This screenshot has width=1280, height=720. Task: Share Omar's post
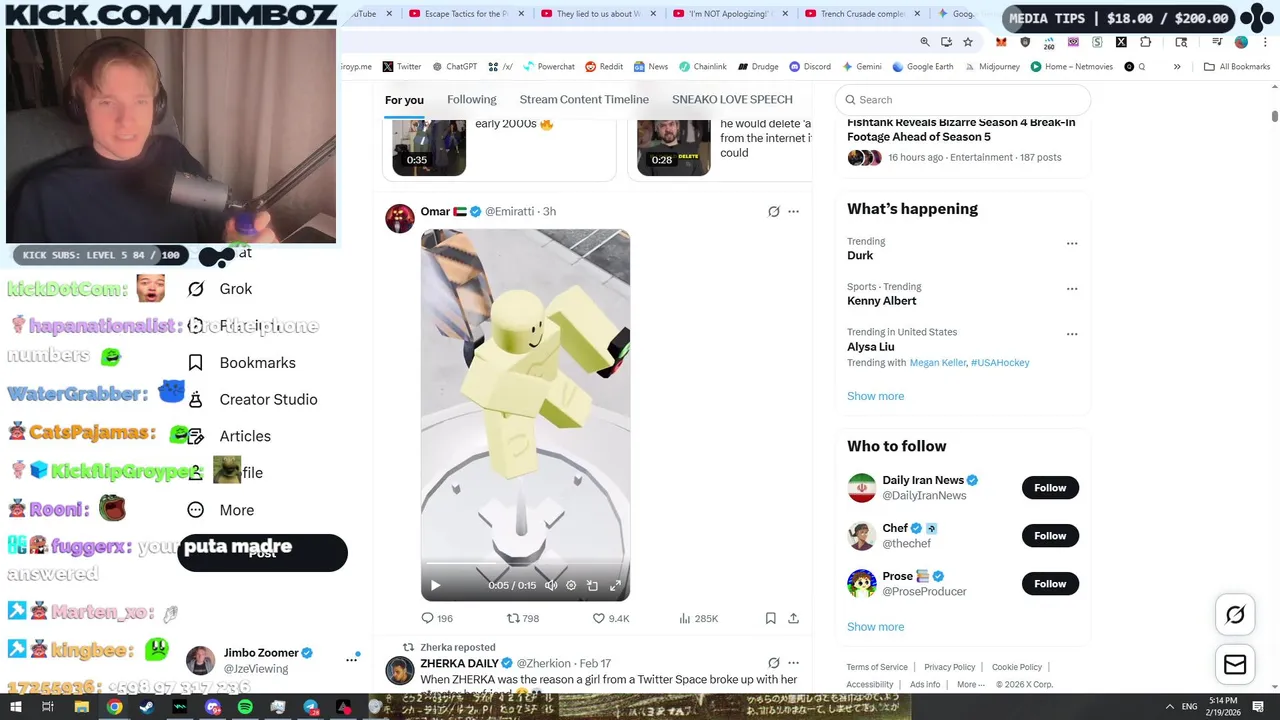tap(793, 618)
